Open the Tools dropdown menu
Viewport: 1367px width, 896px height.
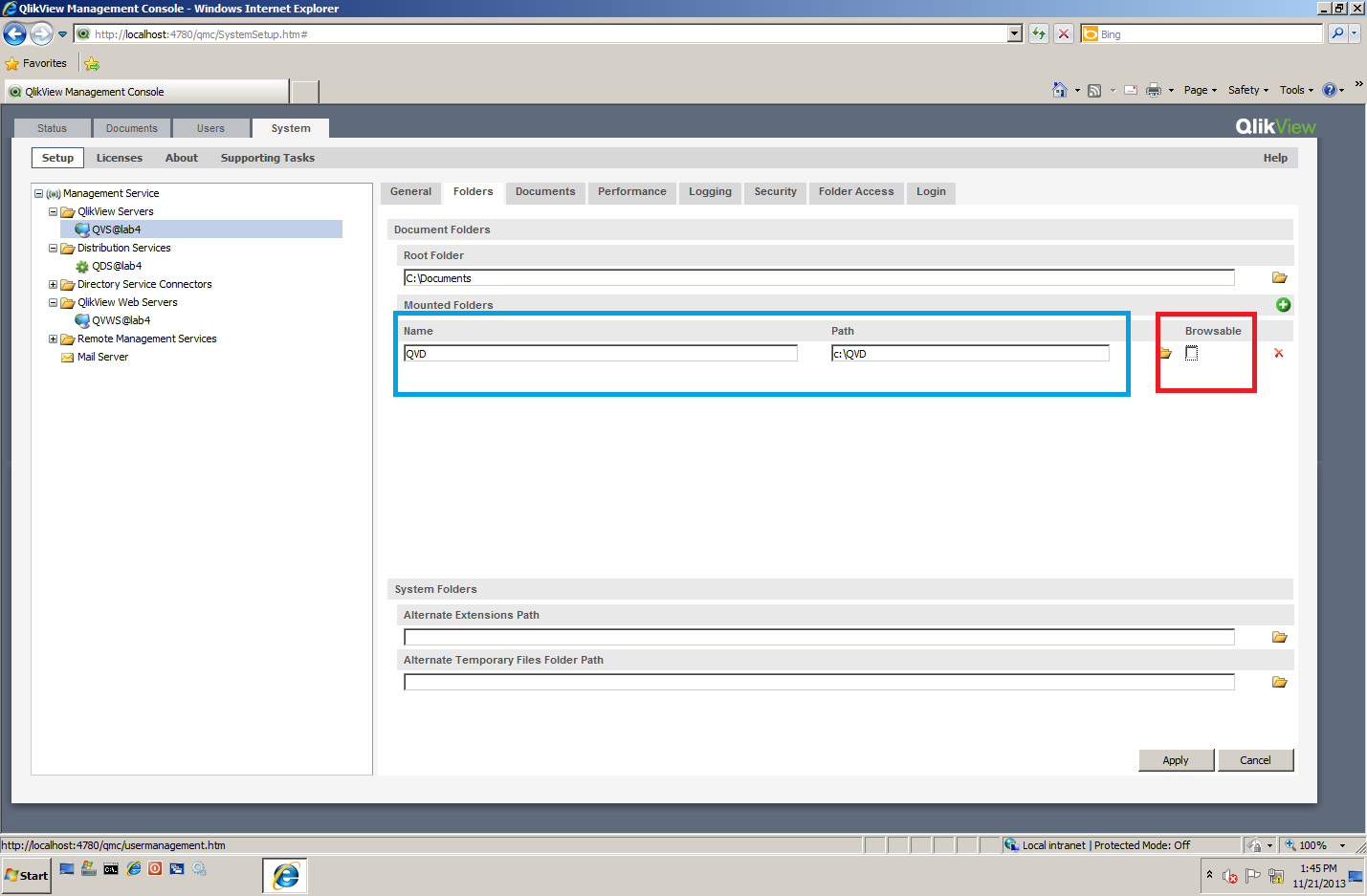(x=1297, y=90)
